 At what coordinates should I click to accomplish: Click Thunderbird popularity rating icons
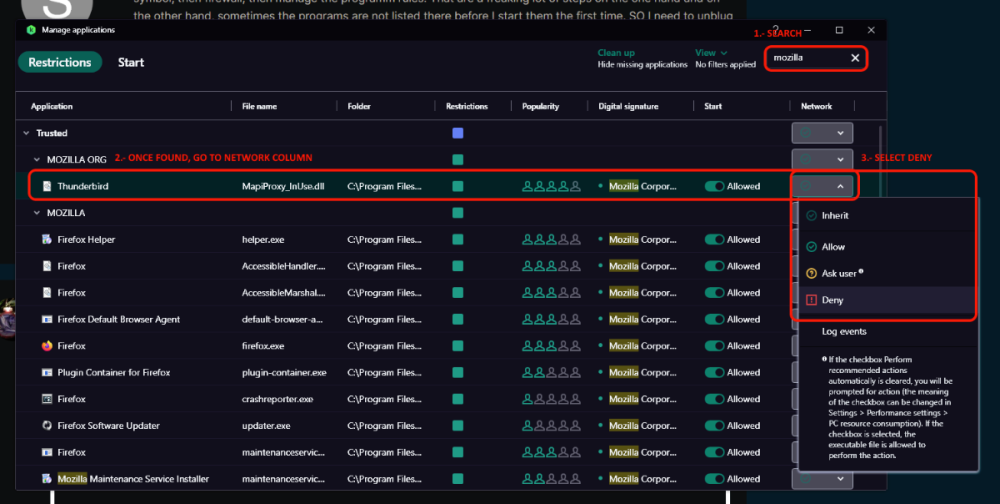click(x=551, y=186)
